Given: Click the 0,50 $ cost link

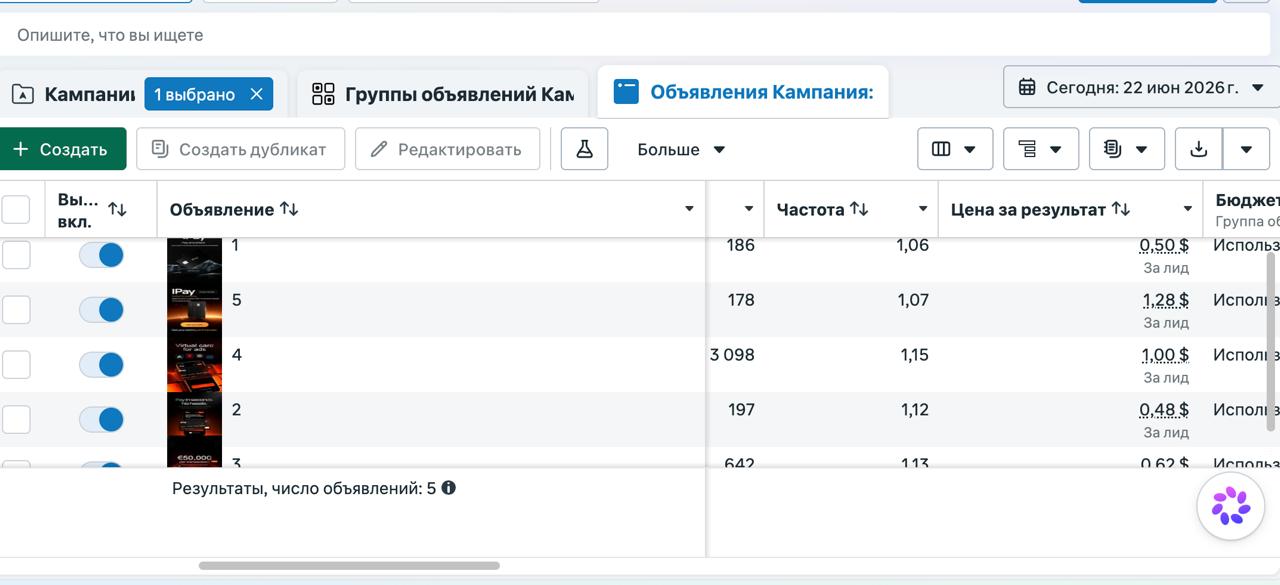Looking at the screenshot, I should [1164, 245].
